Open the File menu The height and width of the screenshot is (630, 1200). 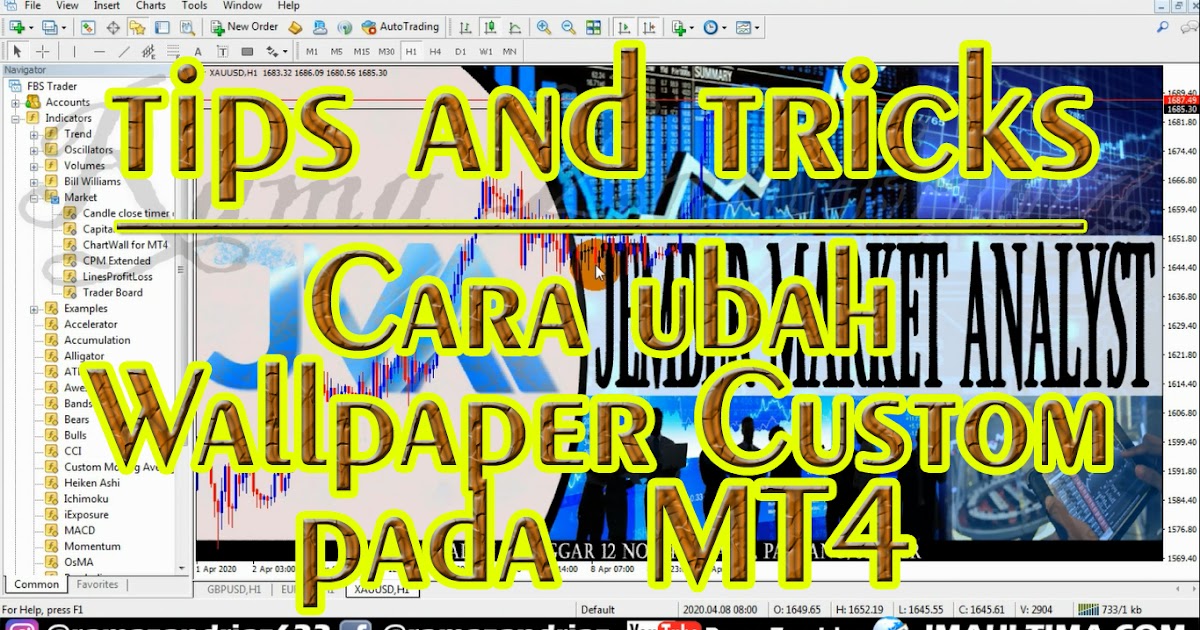[32, 6]
